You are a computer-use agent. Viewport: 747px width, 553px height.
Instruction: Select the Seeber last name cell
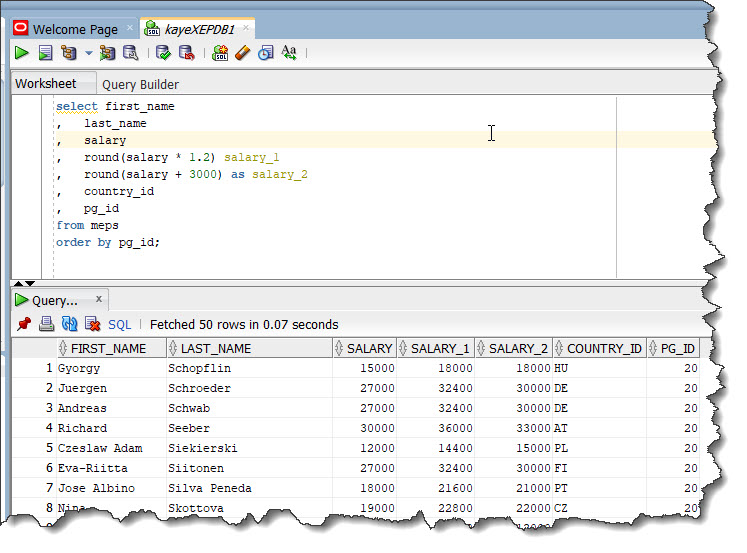tap(250, 428)
